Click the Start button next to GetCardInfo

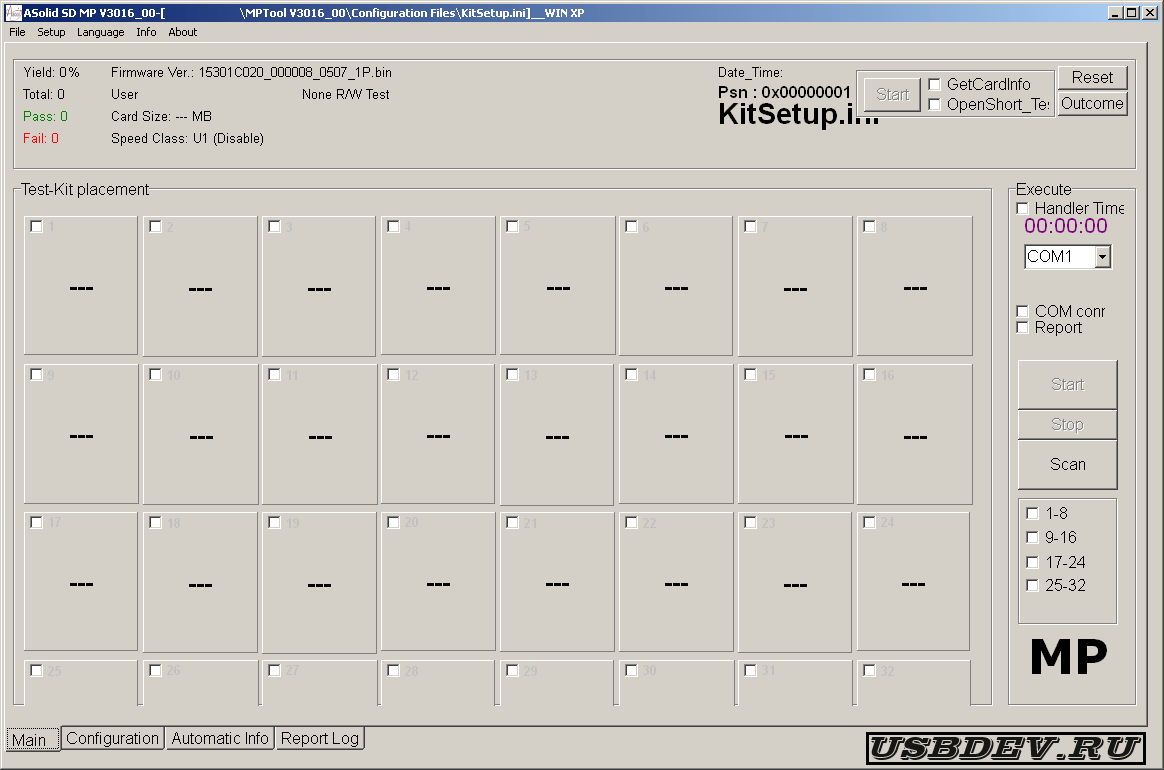pos(892,94)
